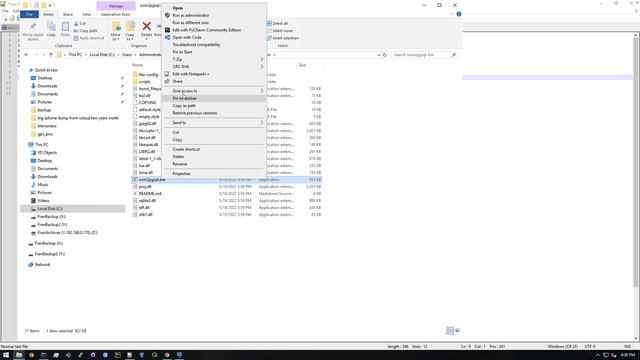Click Select none in the ribbon

pyautogui.click(x=280, y=31)
